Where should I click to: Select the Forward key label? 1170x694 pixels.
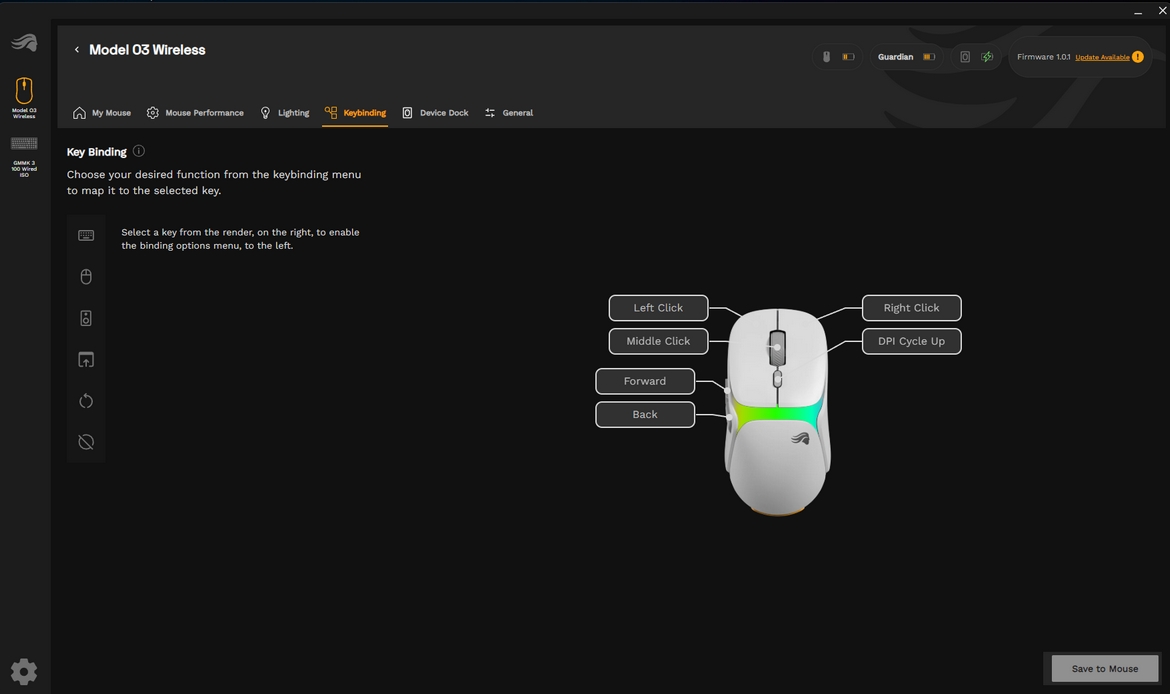point(645,381)
